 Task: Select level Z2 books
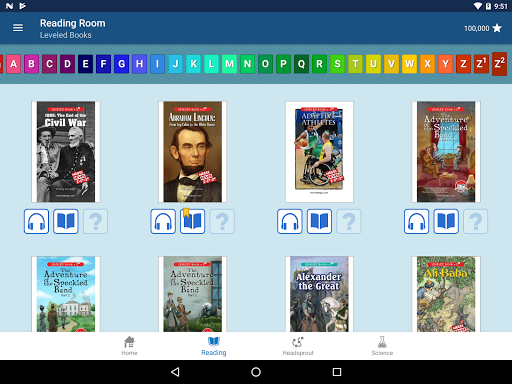pyautogui.click(x=499, y=64)
